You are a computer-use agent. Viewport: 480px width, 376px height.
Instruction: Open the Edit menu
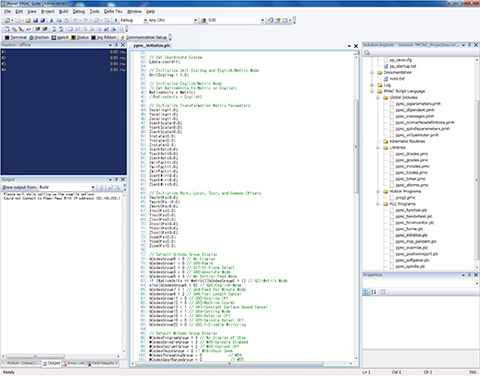pyautogui.click(x=19, y=11)
